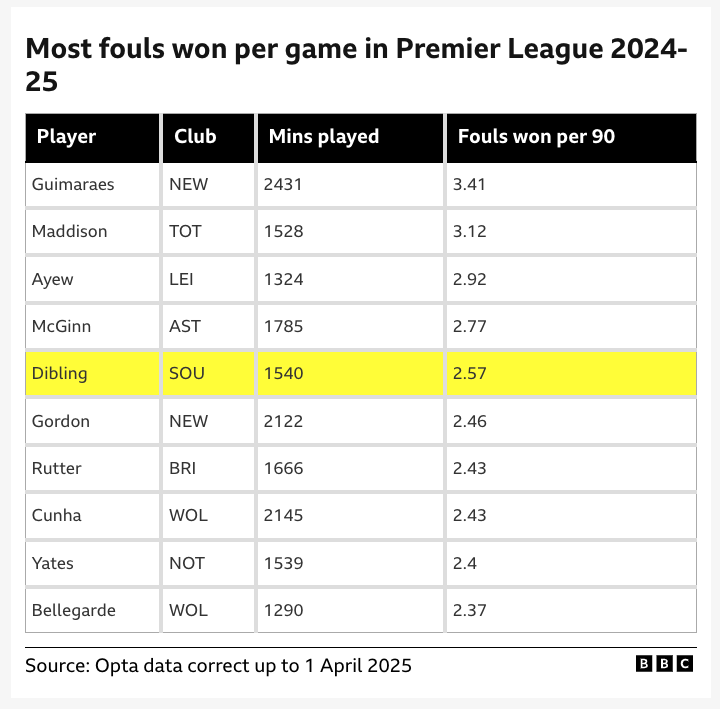
Task: Select the Bellegarde player cell
Action: (74, 610)
